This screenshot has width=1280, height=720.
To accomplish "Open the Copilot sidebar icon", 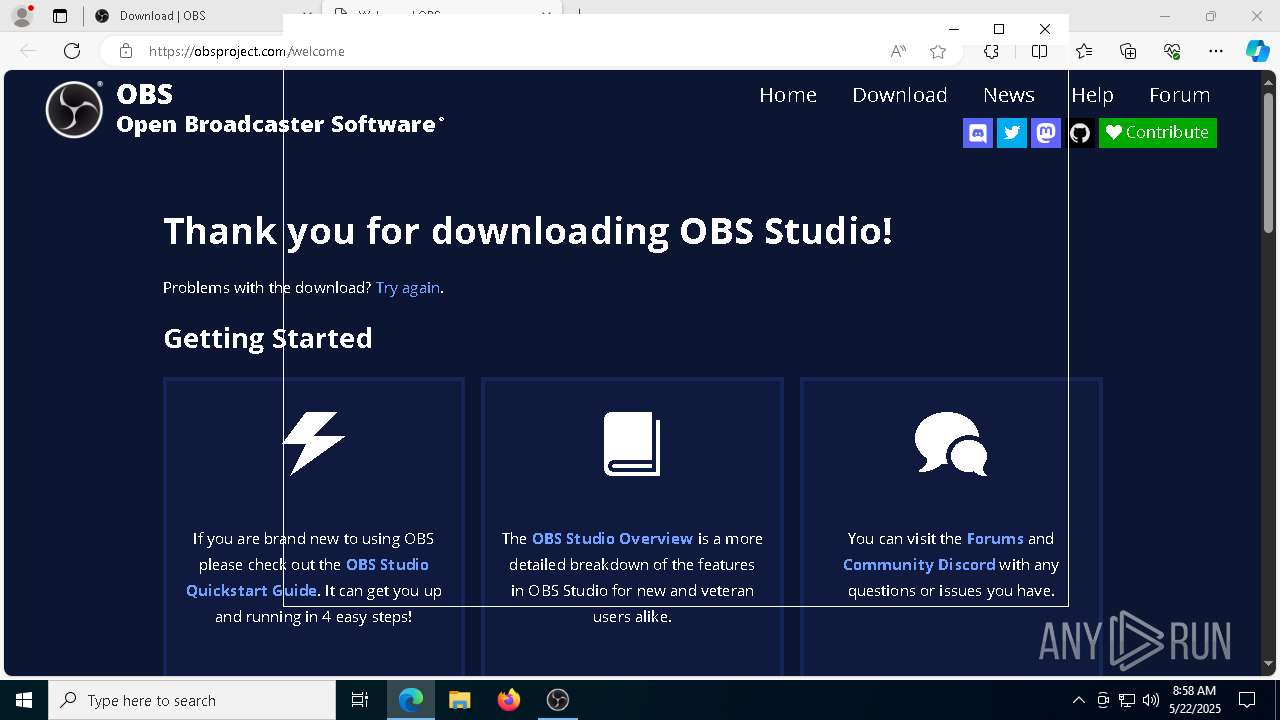I will [x=1257, y=51].
